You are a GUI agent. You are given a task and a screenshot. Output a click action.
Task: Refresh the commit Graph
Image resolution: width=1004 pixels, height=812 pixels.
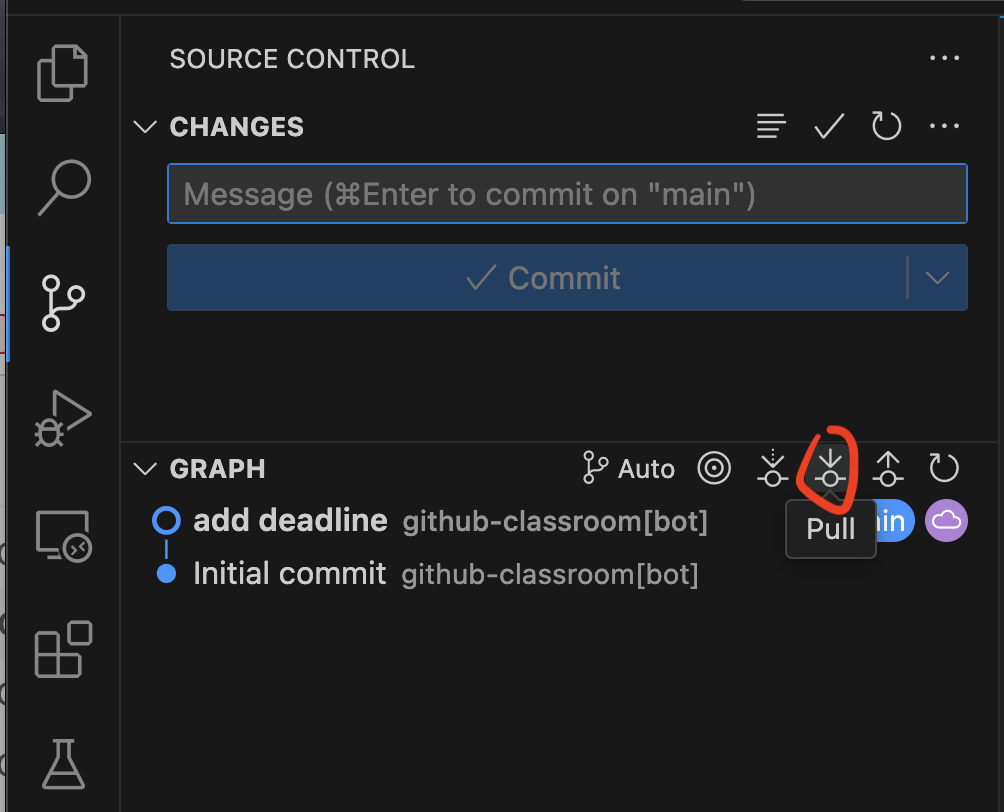coord(944,468)
